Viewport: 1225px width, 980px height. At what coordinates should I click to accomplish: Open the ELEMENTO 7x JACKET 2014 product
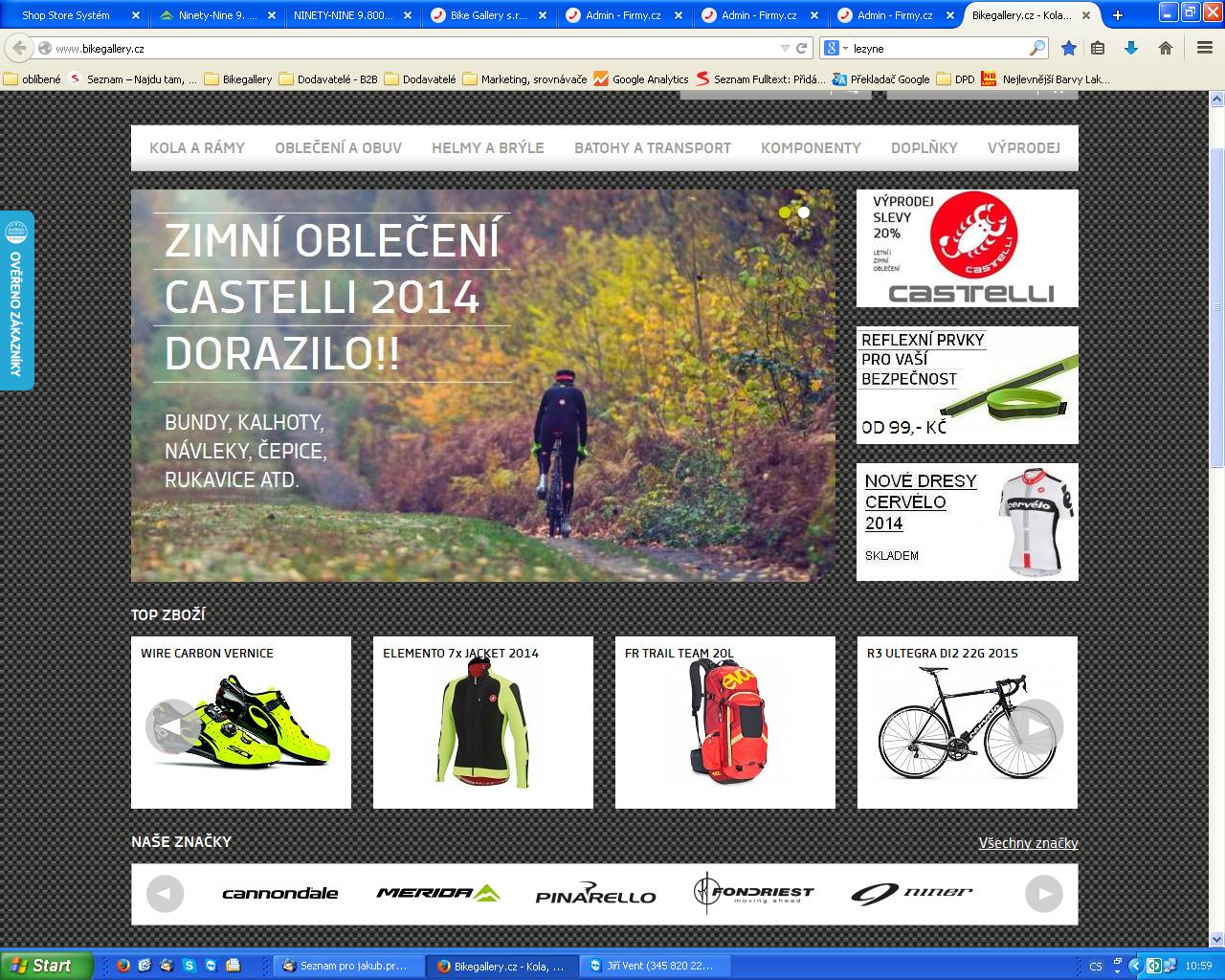pos(483,723)
